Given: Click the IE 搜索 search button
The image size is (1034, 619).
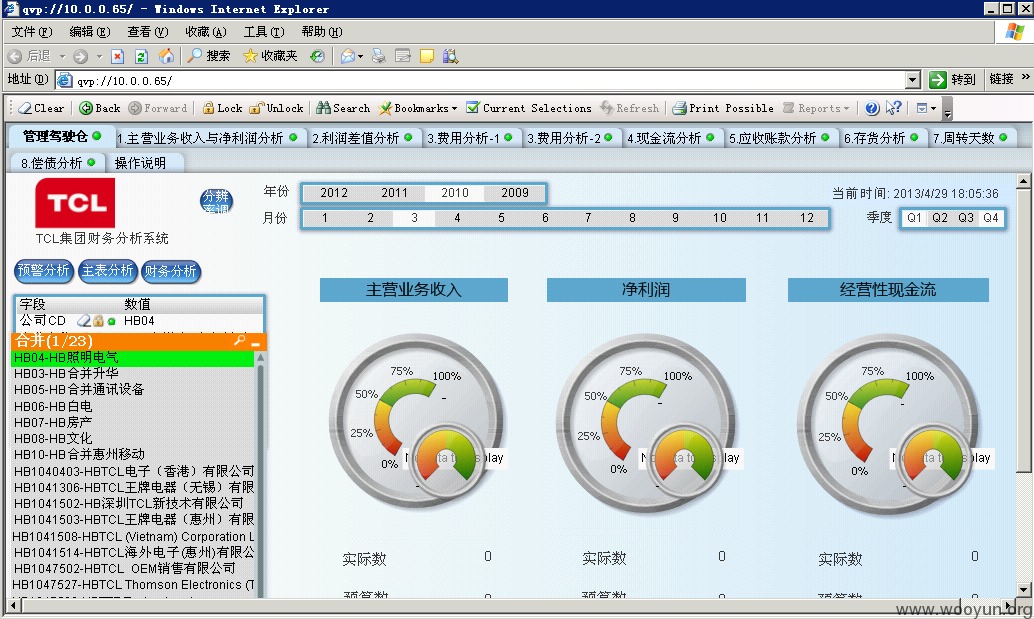Looking at the screenshot, I should click(x=208, y=56).
